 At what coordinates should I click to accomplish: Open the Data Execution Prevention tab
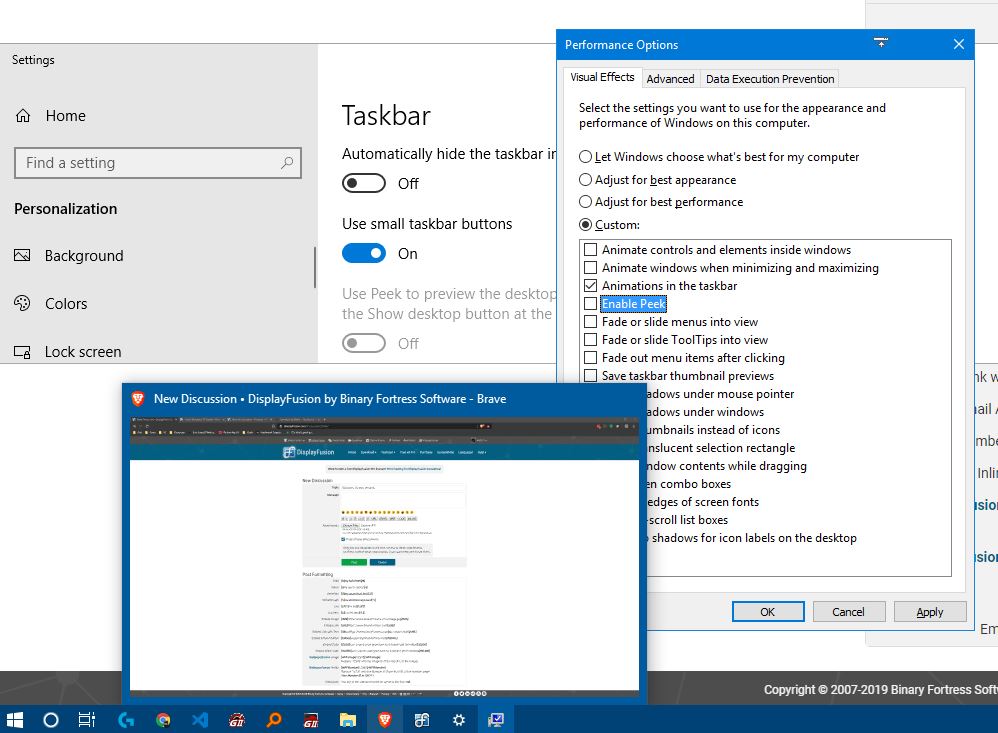point(769,79)
